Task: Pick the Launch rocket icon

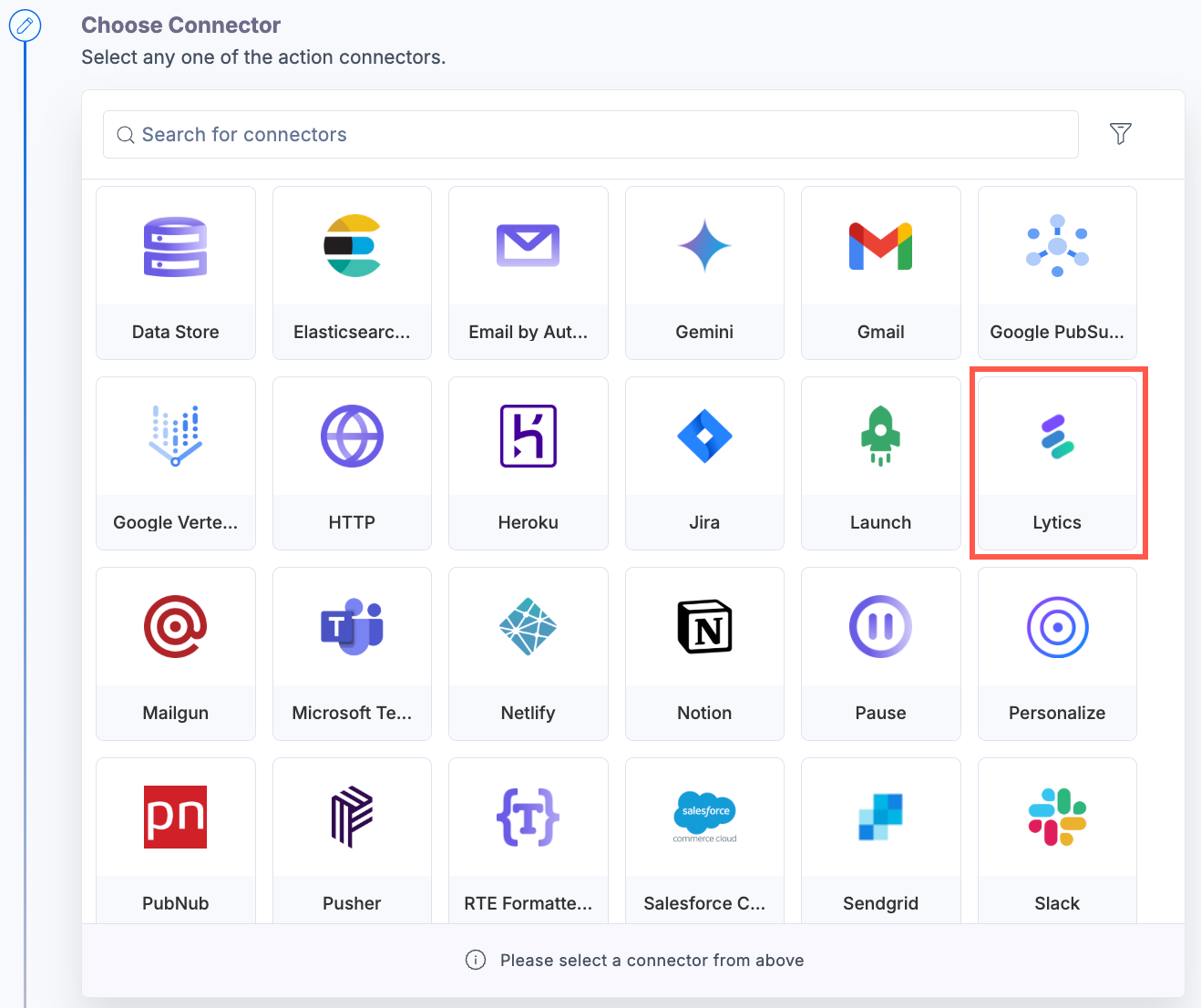Action: [881, 437]
